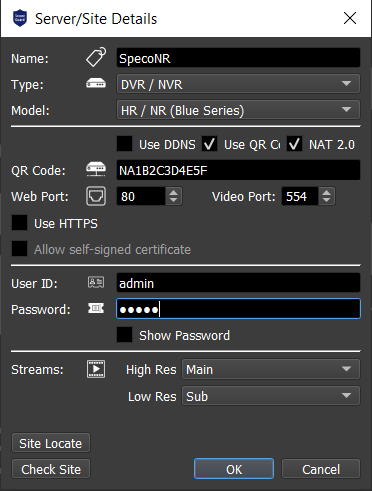Click the Cancel button
The image size is (372, 491).
(x=321, y=469)
